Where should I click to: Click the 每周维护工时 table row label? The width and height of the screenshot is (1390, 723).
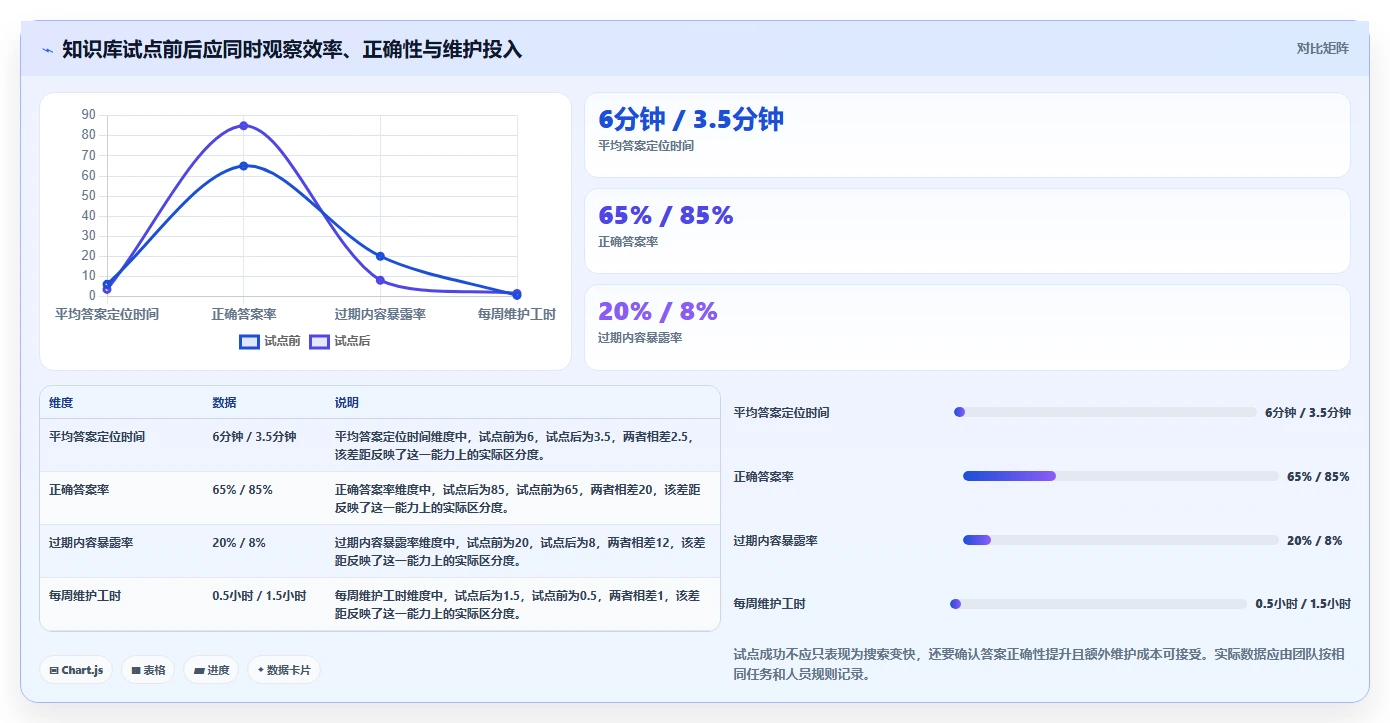click(85, 596)
